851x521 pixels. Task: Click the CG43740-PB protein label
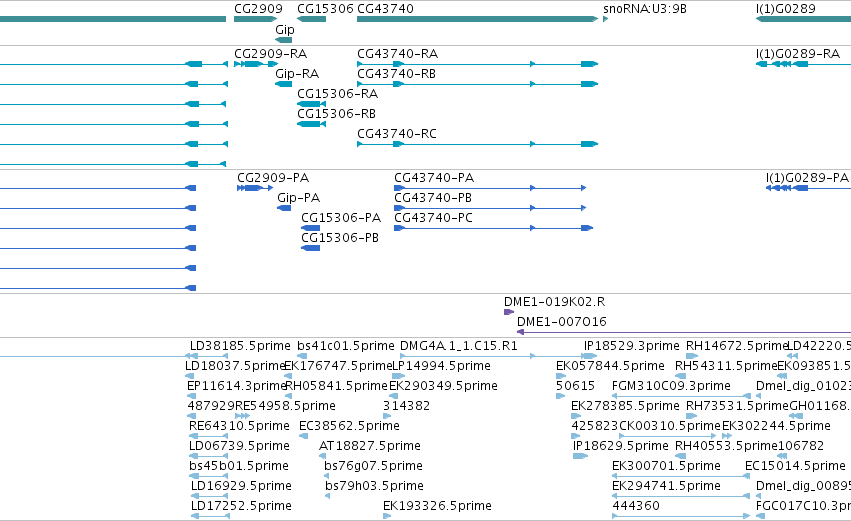433,198
